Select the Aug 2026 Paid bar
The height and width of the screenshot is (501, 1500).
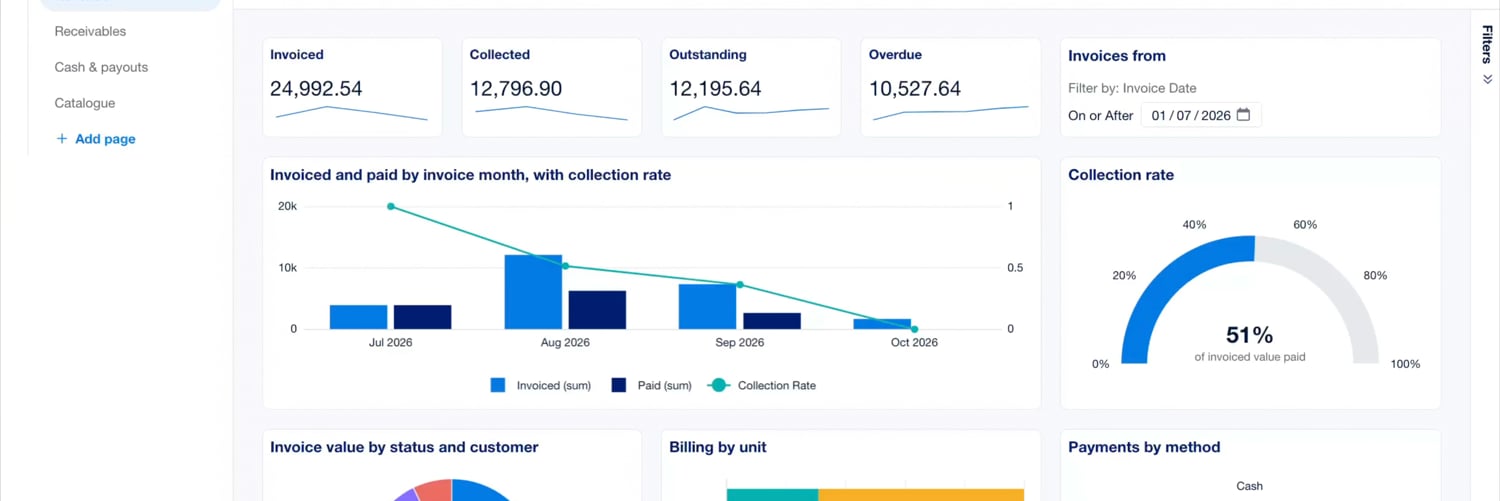coord(597,310)
